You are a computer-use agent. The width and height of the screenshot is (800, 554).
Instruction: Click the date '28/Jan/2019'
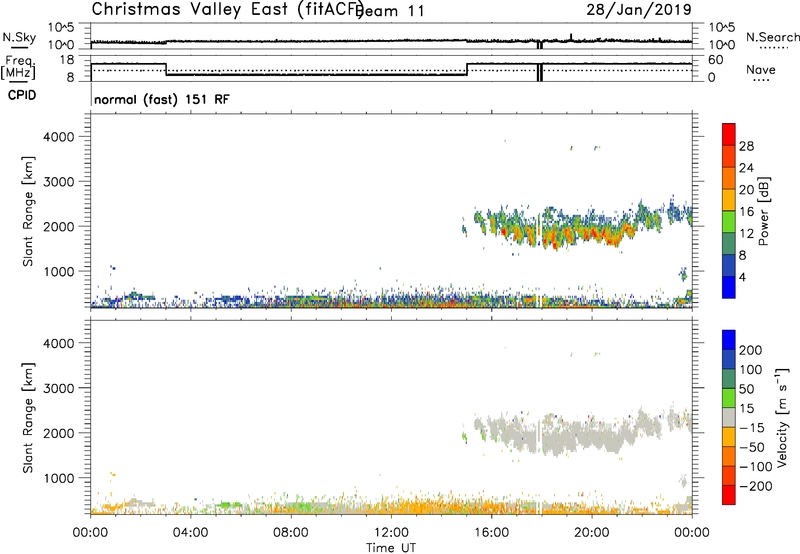pyautogui.click(x=639, y=9)
